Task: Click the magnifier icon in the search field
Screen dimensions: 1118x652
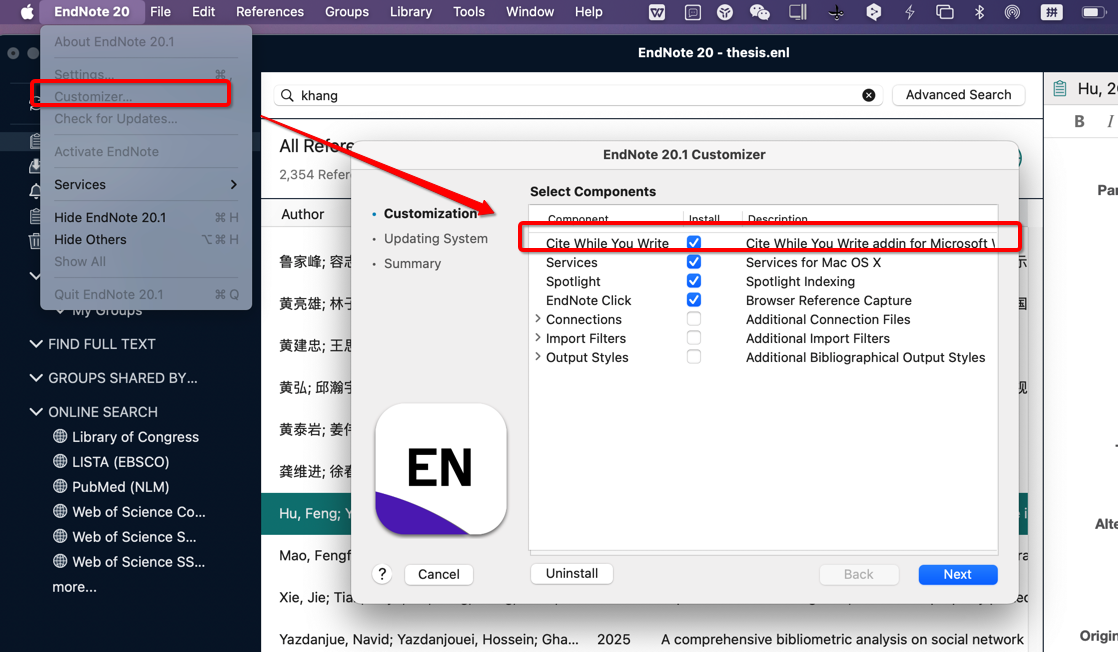Action: coord(287,95)
